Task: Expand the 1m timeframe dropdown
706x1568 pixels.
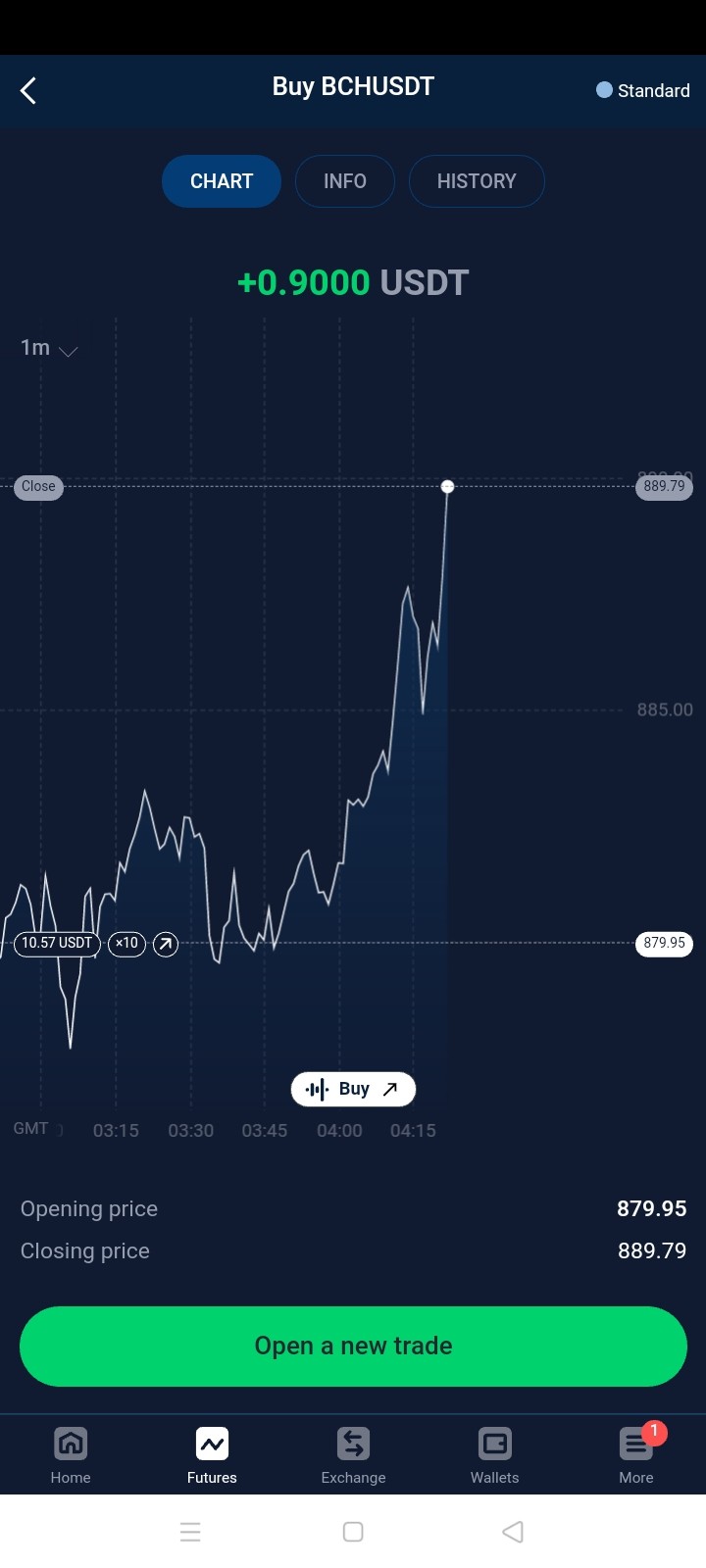Action: click(49, 348)
